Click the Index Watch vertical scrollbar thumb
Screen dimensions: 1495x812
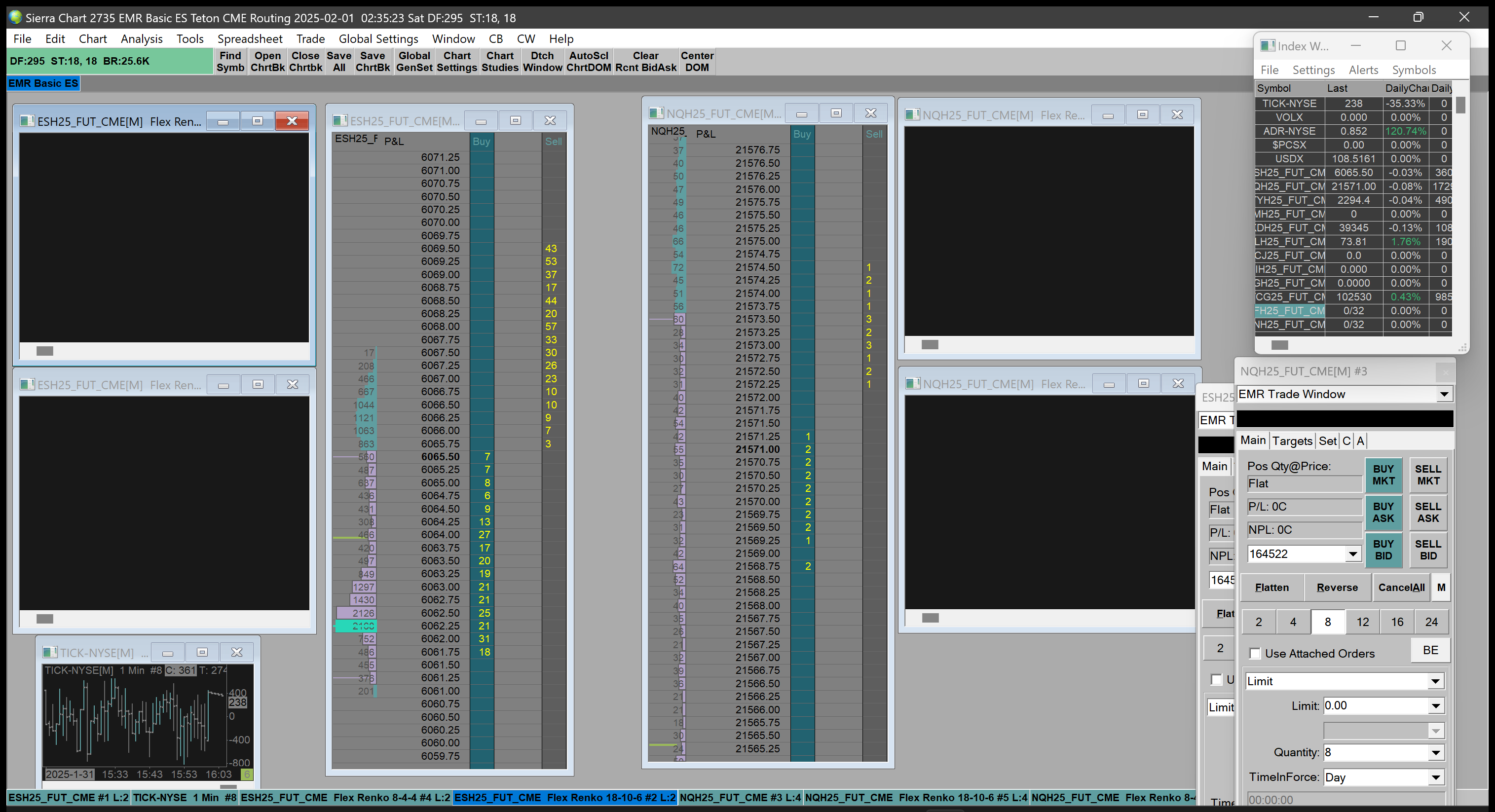[x=1461, y=105]
